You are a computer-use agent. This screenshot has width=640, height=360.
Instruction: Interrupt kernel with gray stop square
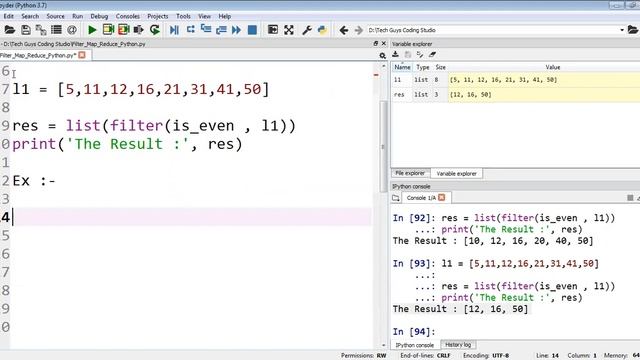pyautogui.click(x=630, y=198)
